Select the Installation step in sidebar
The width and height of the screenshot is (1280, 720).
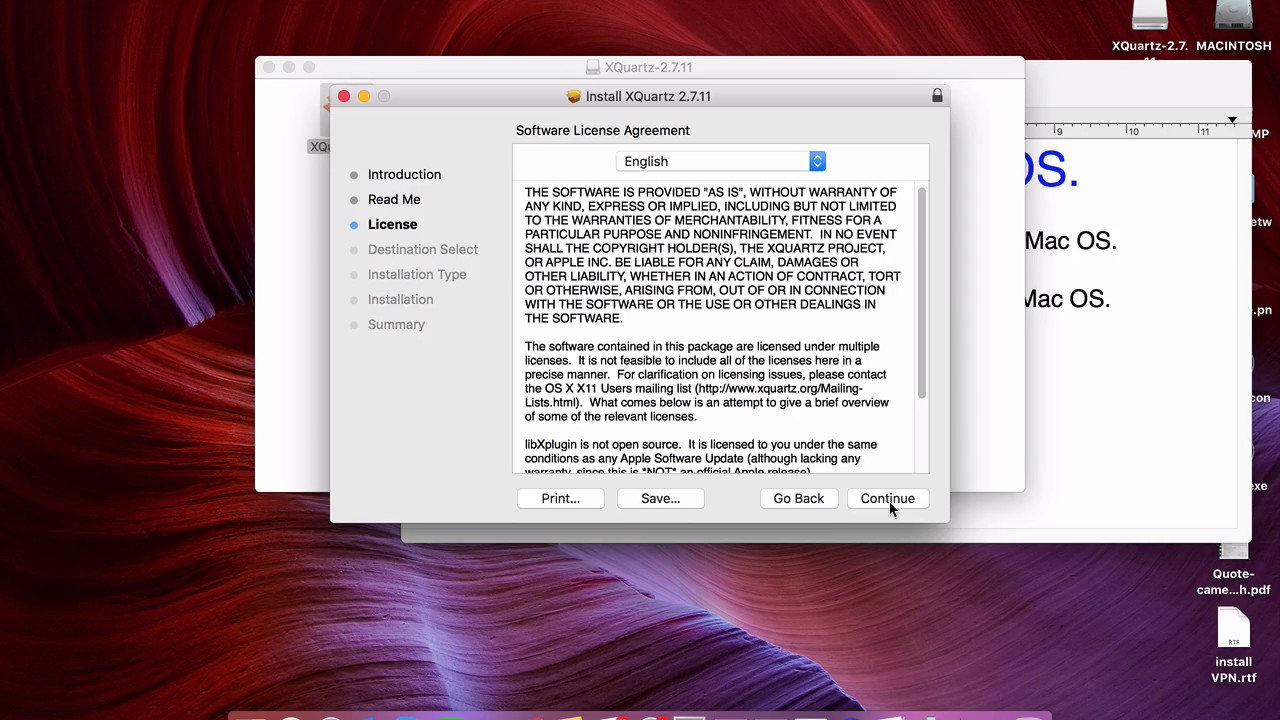point(400,299)
